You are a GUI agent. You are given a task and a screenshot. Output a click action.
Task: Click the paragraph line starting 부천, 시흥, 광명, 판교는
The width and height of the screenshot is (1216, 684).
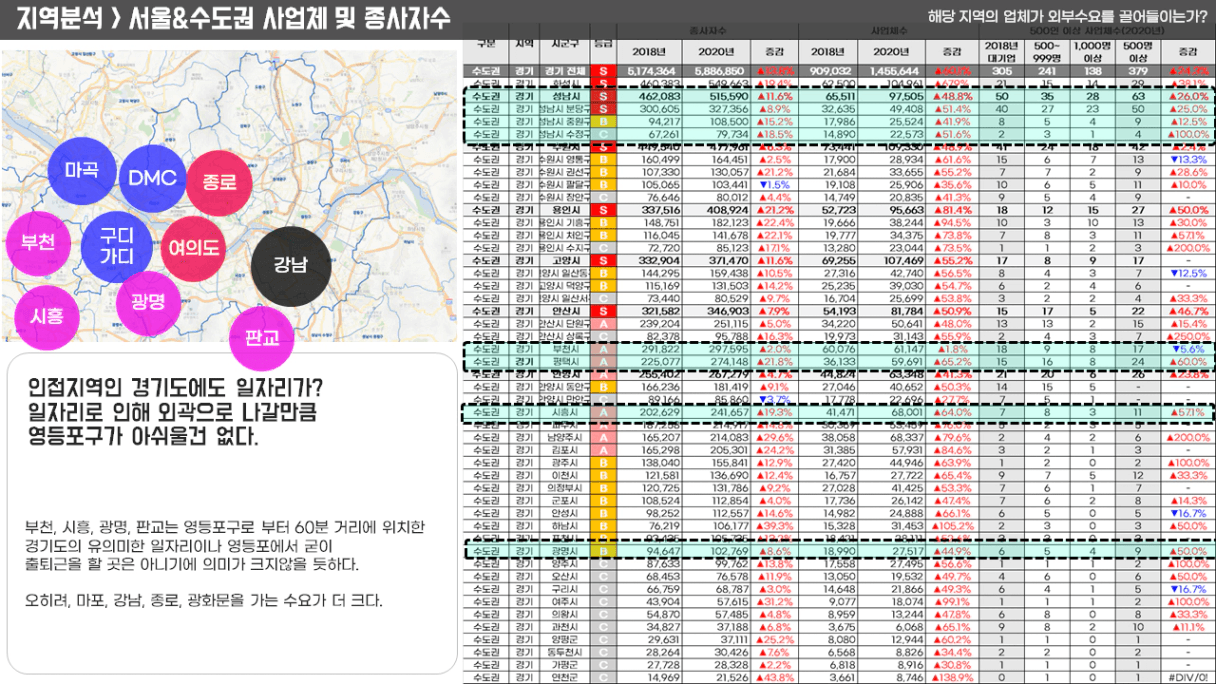coord(224,527)
